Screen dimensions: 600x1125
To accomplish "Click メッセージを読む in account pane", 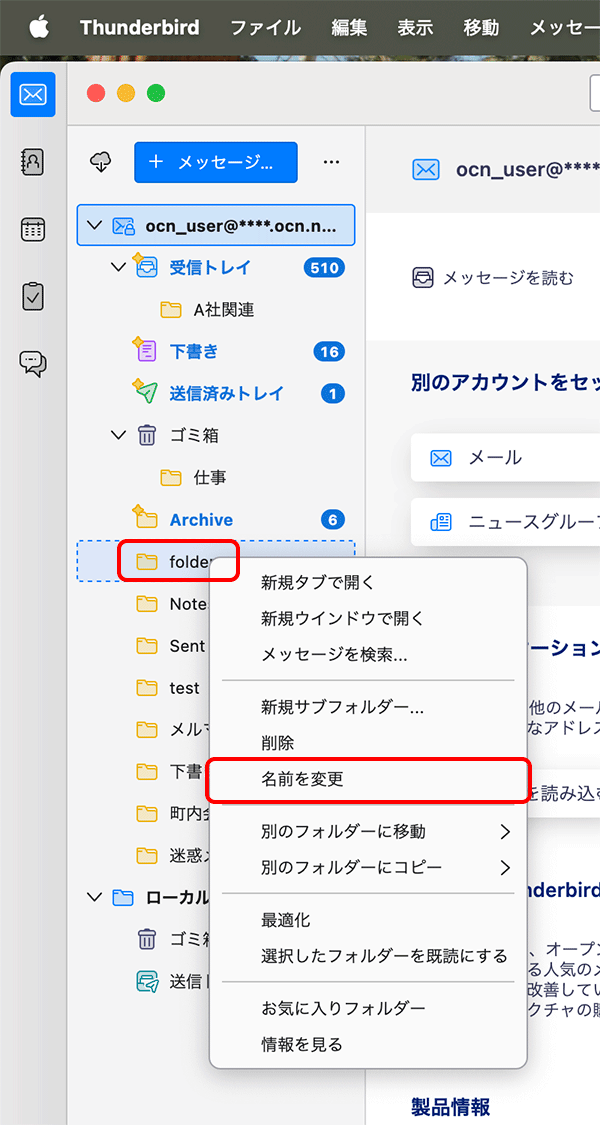I will coord(496,278).
